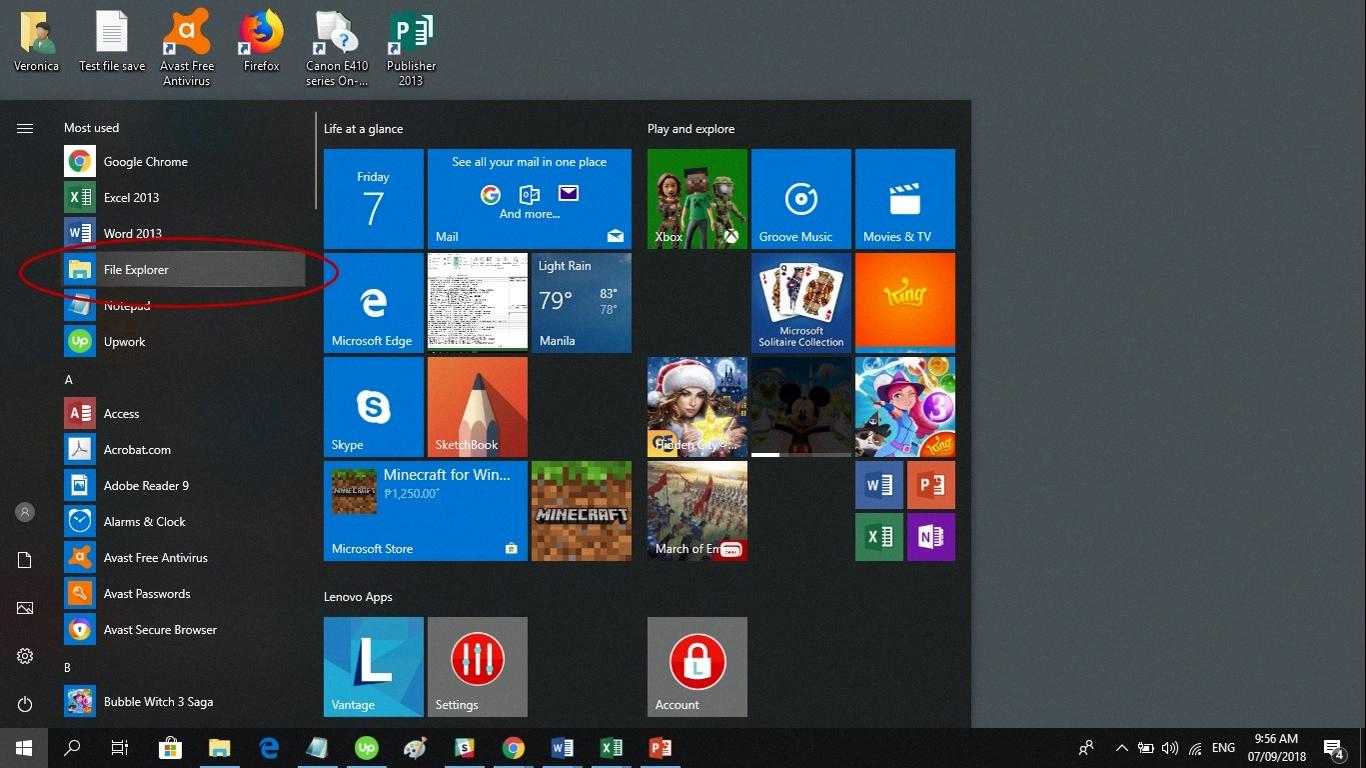The height and width of the screenshot is (768, 1366).
Task: Open Alarms & Clock app
Action: (184, 521)
